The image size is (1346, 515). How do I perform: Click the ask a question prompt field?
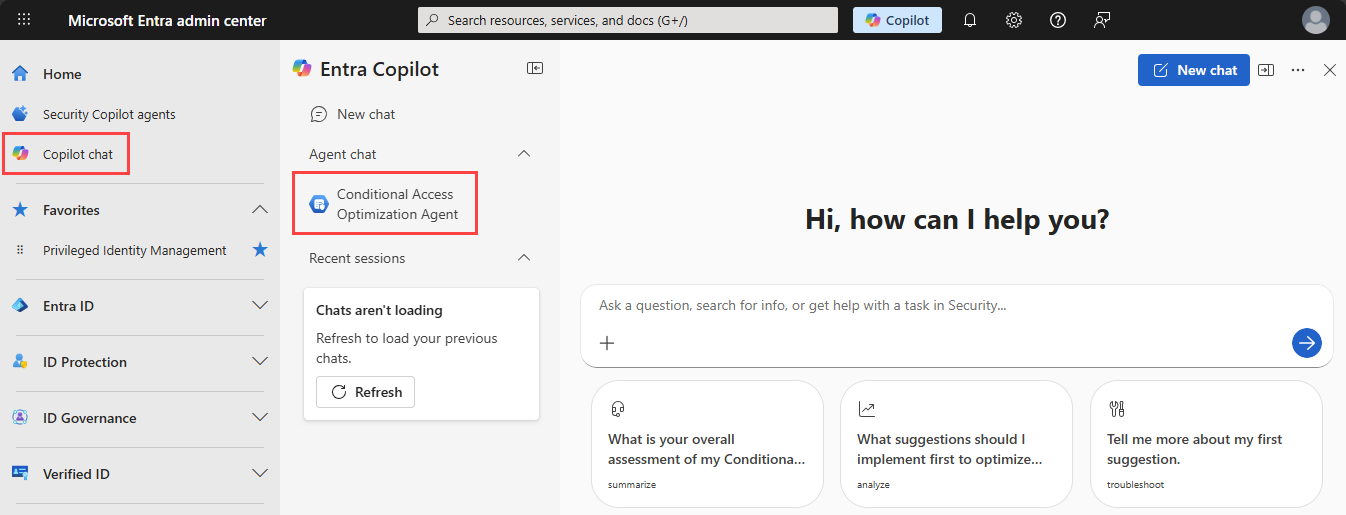(x=957, y=306)
